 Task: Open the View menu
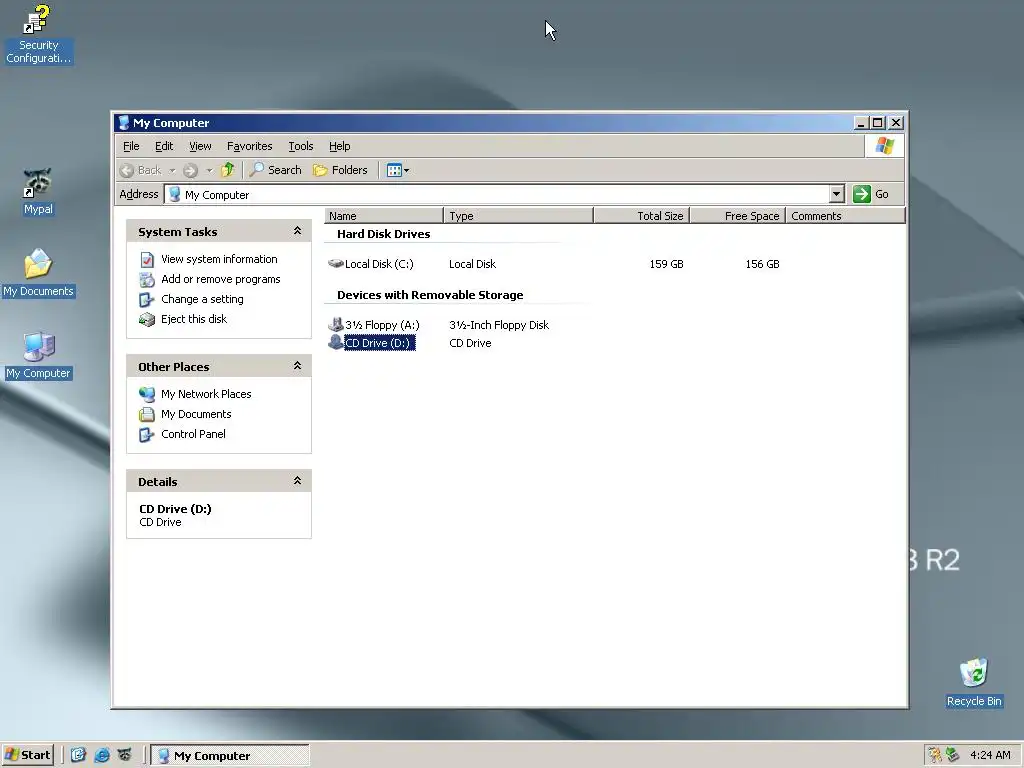click(x=200, y=146)
